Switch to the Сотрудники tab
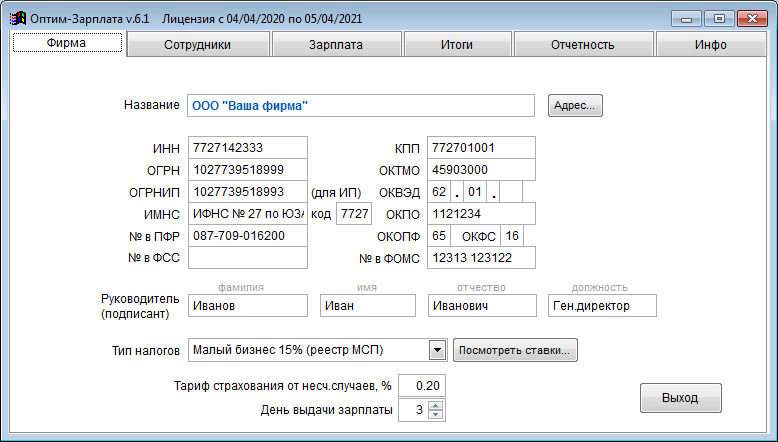The height and width of the screenshot is (442, 778). [x=198, y=45]
